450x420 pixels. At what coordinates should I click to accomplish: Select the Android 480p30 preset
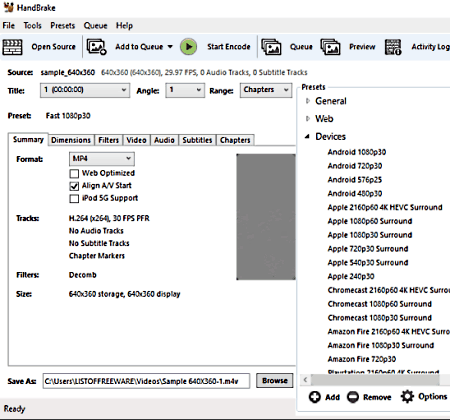355,193
